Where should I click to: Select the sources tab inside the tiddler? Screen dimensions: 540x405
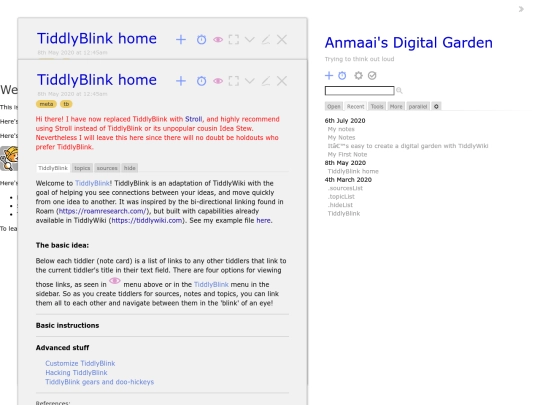[x=107, y=168]
